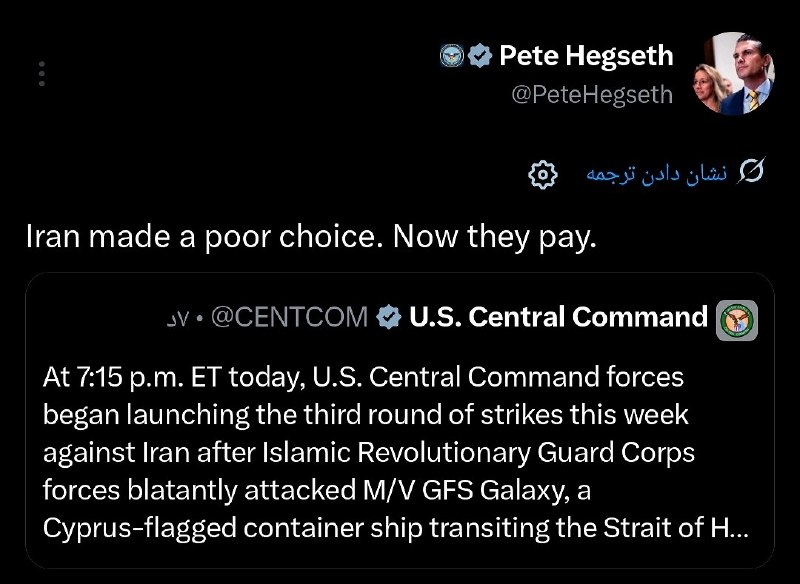Click the quoted post's timestamp before the @CENTCOM handle

click(x=178, y=319)
